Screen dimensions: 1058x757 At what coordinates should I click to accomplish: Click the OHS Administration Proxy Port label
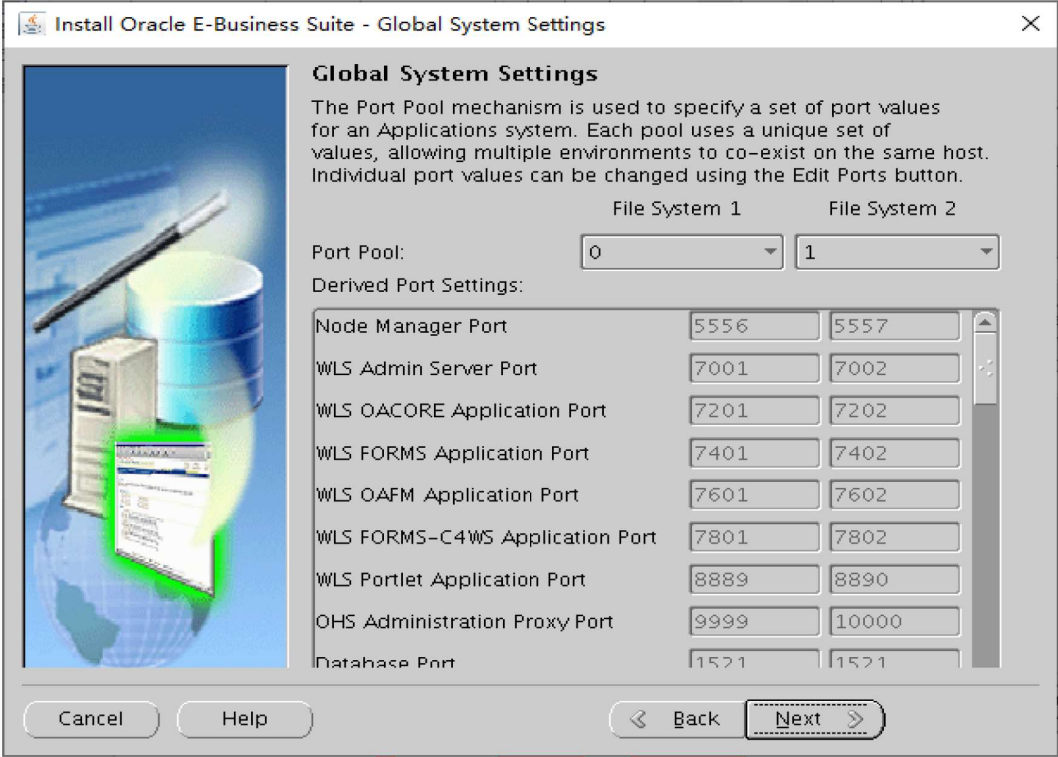point(464,621)
